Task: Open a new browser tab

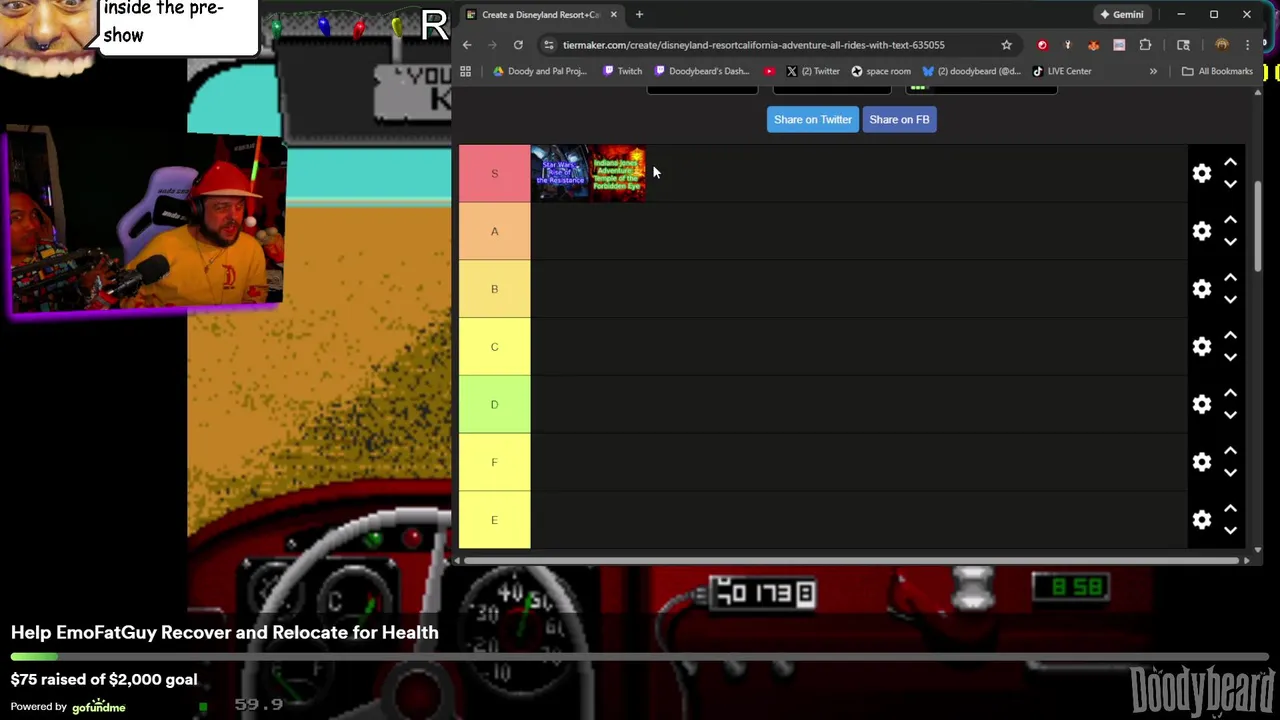Action: [639, 15]
